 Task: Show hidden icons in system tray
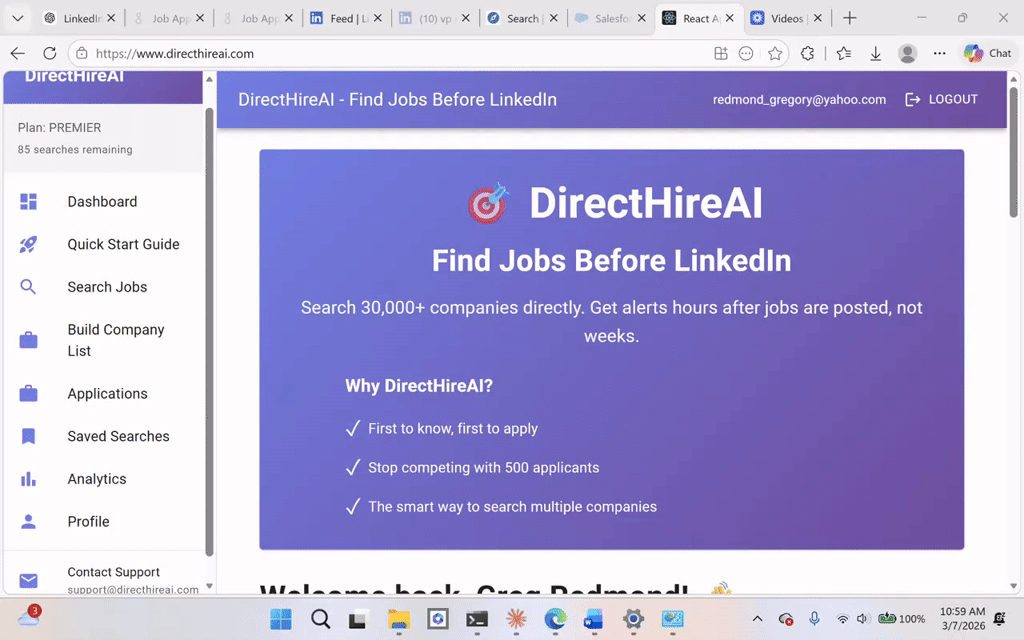click(756, 619)
